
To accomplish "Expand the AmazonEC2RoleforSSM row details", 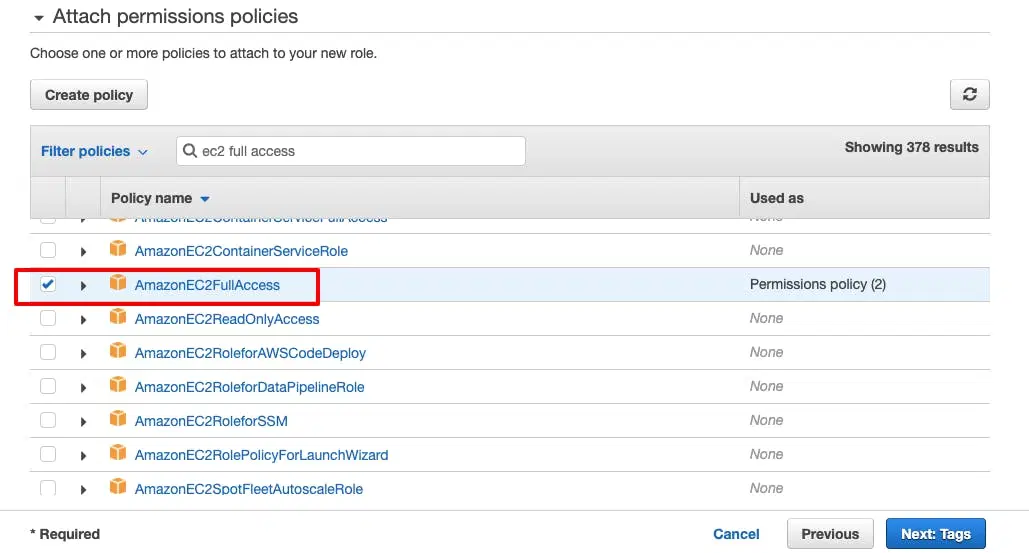I will [83, 422].
